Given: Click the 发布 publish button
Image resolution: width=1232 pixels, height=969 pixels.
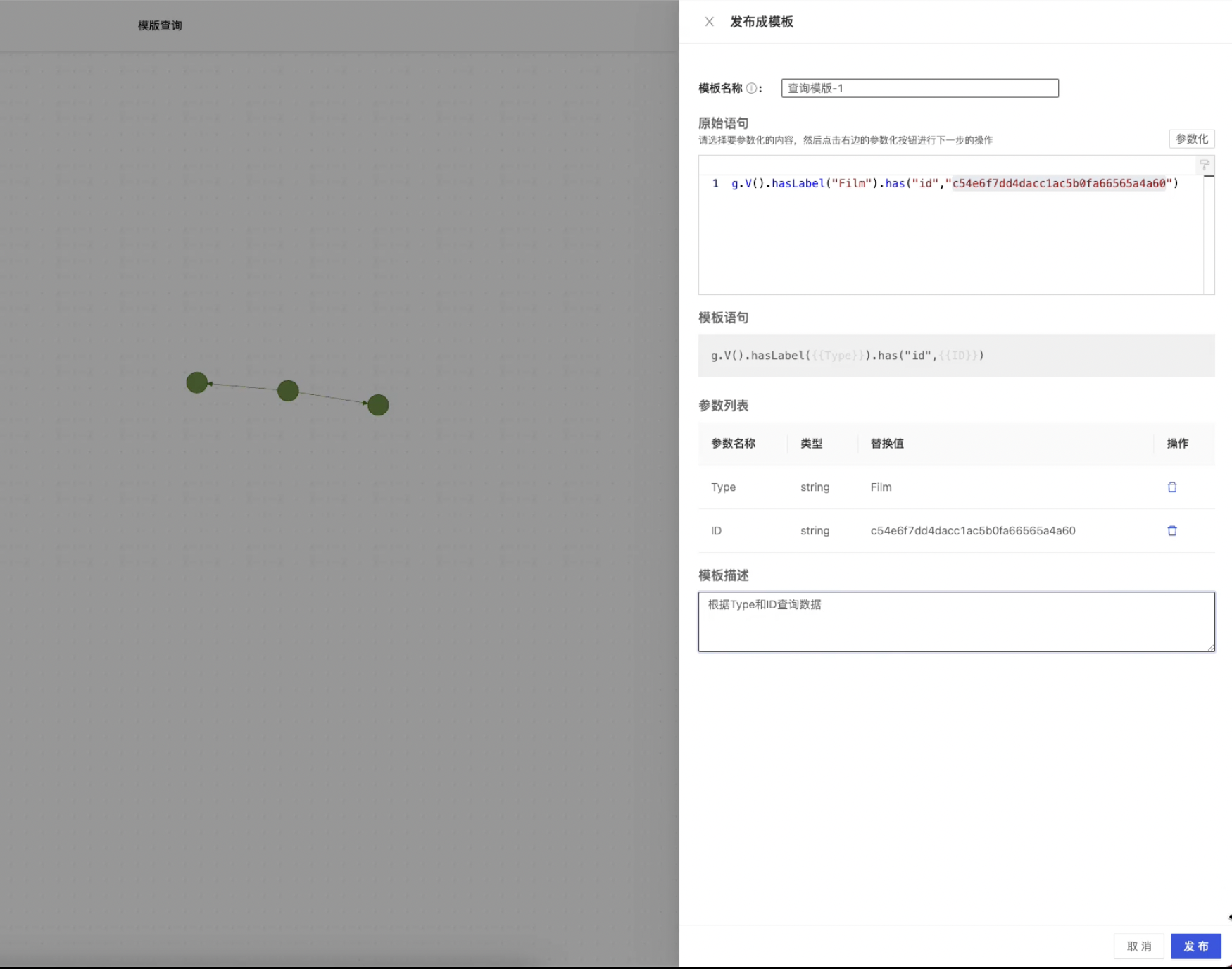Looking at the screenshot, I should coord(1195,946).
